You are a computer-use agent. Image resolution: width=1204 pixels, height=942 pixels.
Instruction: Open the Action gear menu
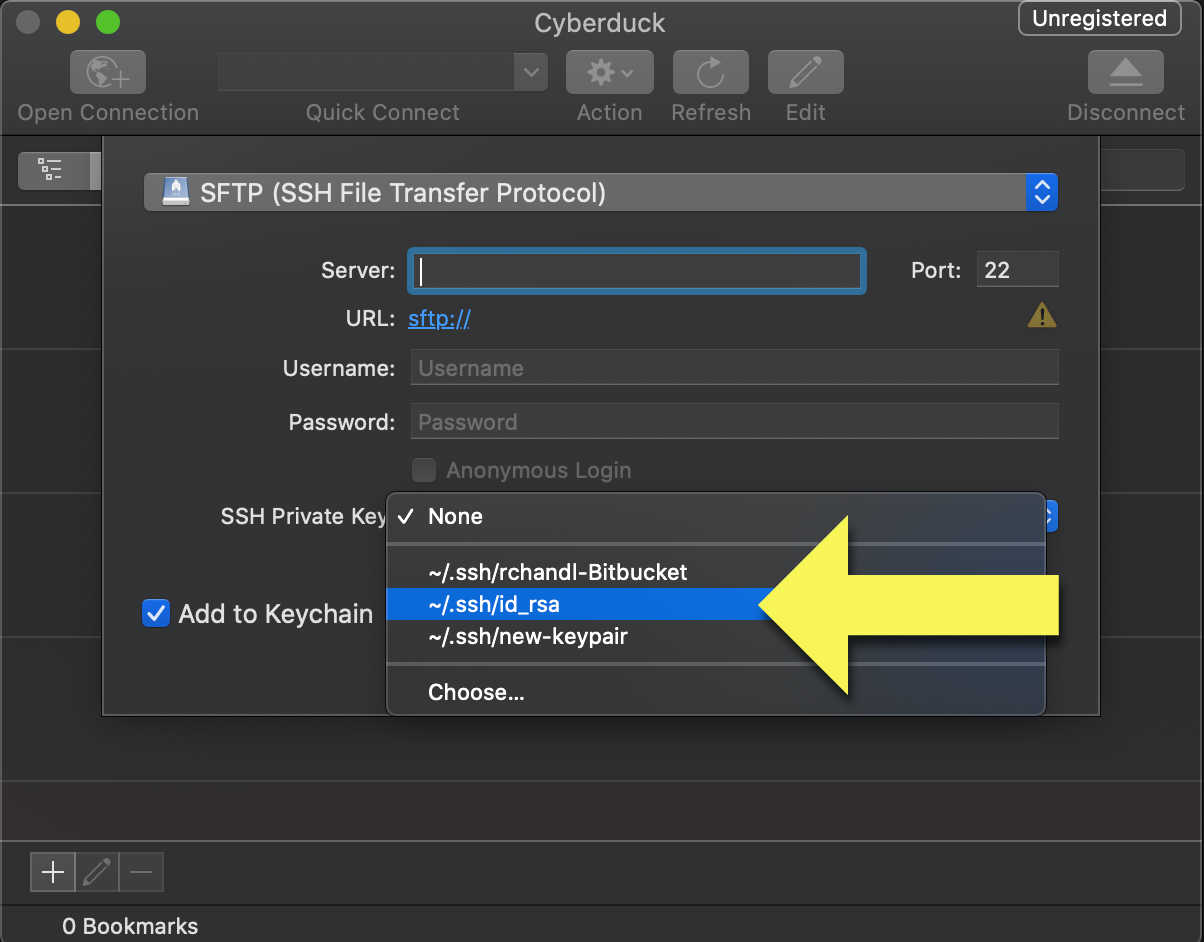click(609, 73)
